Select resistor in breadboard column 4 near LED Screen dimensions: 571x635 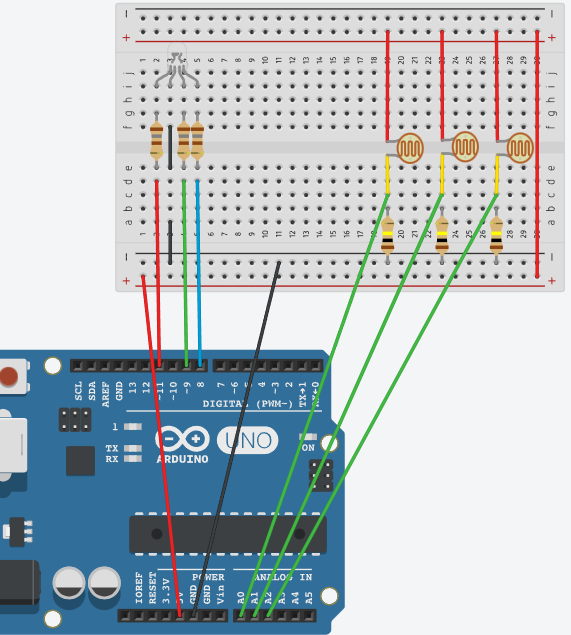tap(184, 141)
